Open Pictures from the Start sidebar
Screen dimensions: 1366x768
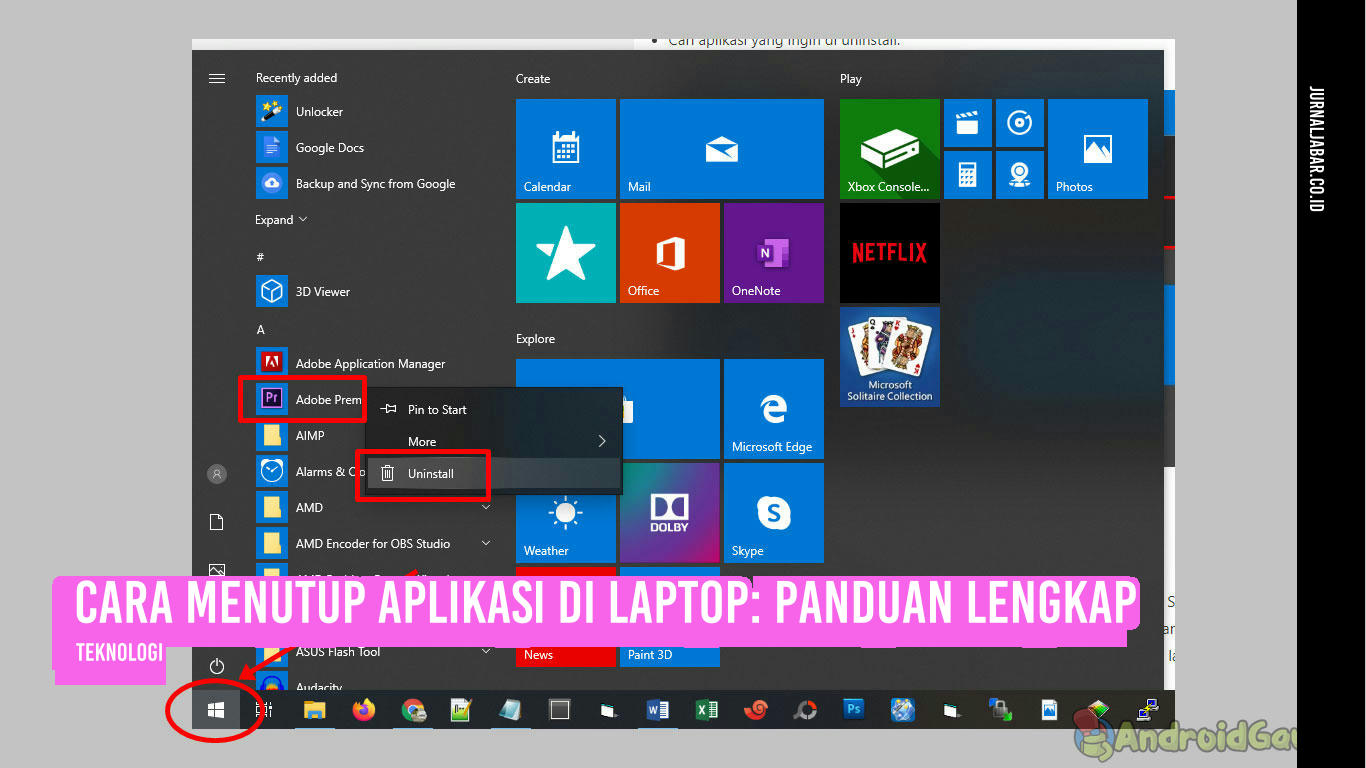[217, 569]
